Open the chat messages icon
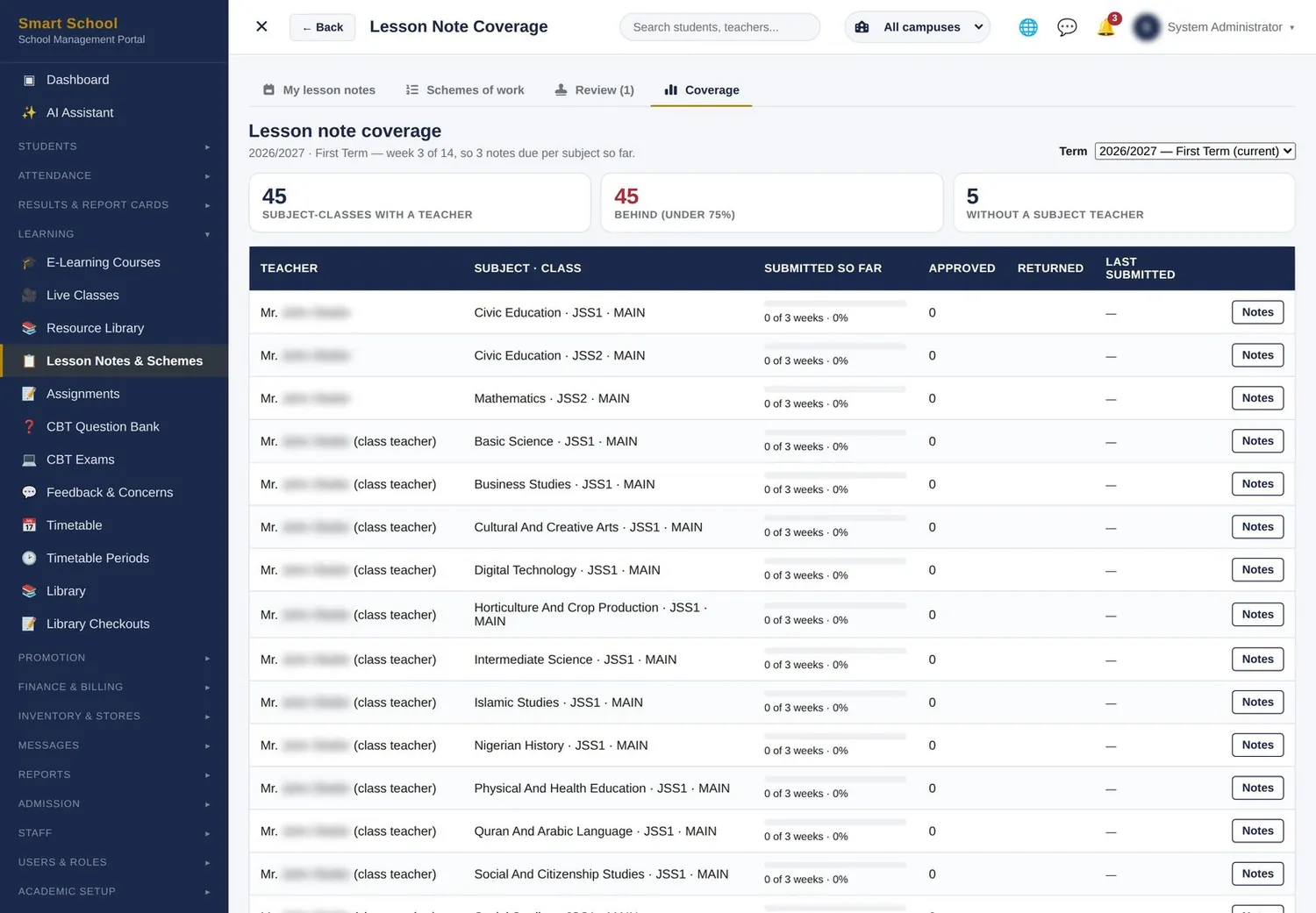1316x913 pixels. pyautogui.click(x=1067, y=27)
